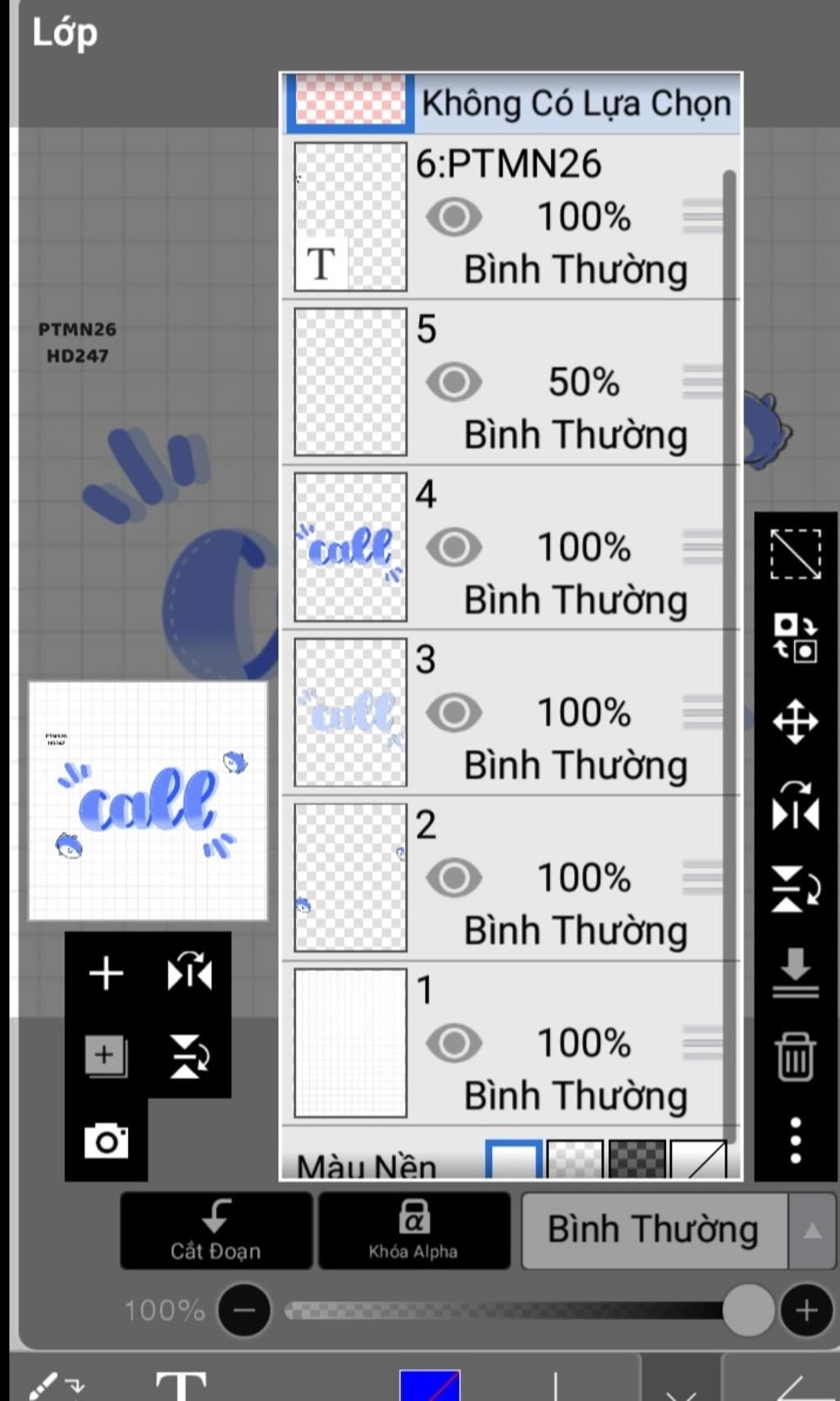This screenshot has height=1401, width=840.
Task: Hide layer 4 using its eye icon
Action: click(x=454, y=547)
